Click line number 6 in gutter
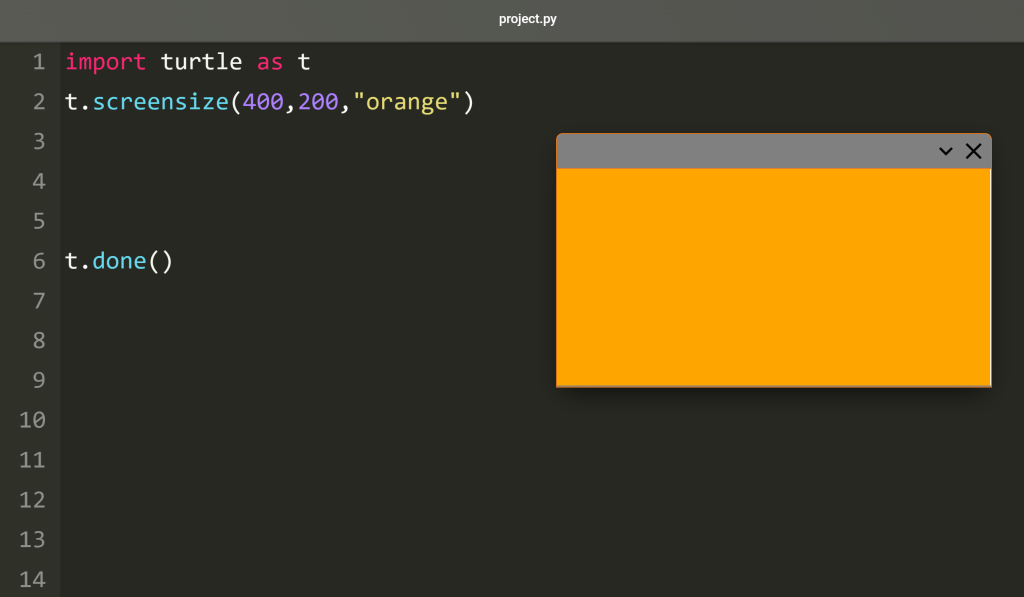The image size is (1024, 597). [39, 261]
